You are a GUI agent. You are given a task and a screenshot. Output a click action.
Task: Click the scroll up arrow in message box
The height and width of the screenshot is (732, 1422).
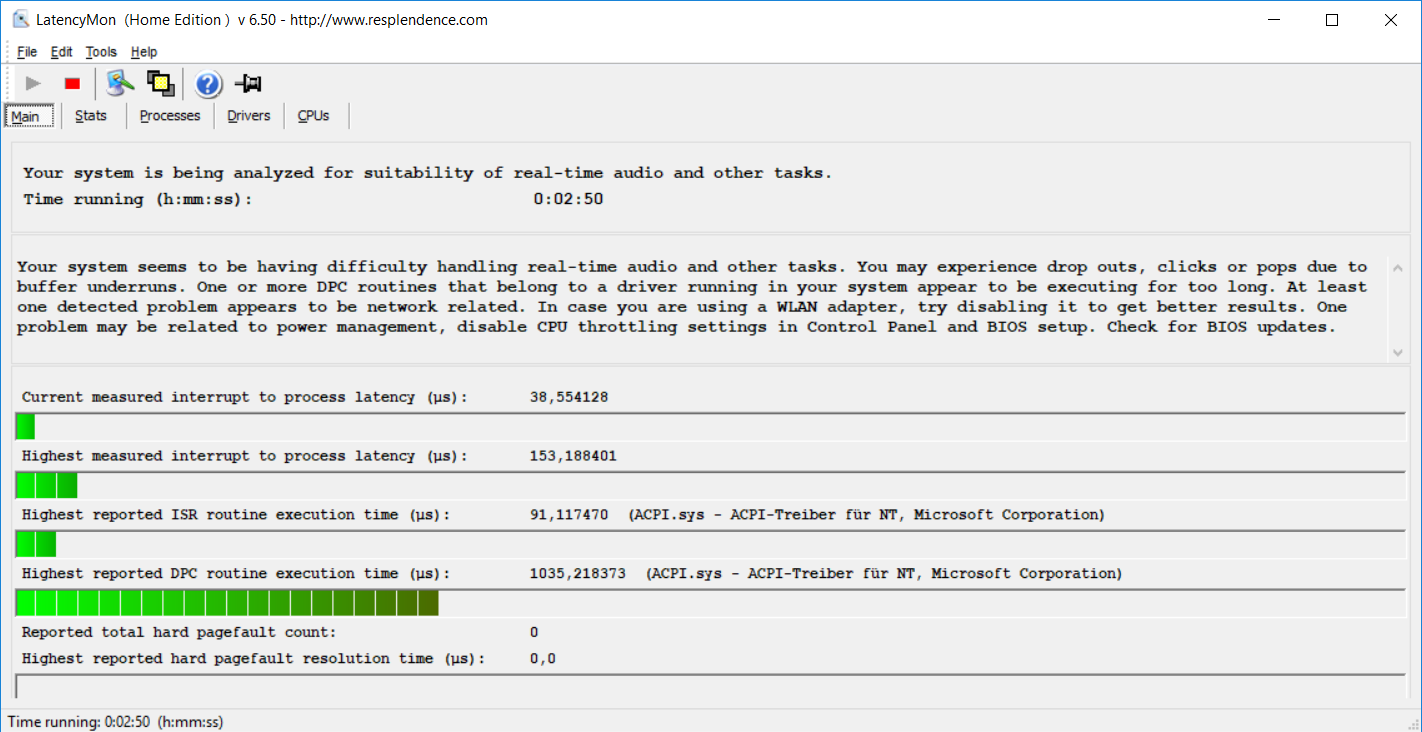pos(1397,268)
